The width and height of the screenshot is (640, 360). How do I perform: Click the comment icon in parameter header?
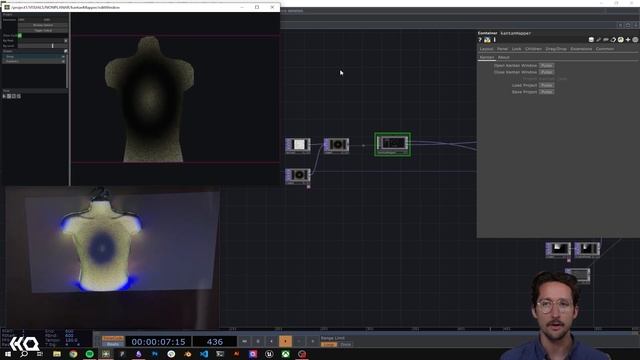[591, 40]
